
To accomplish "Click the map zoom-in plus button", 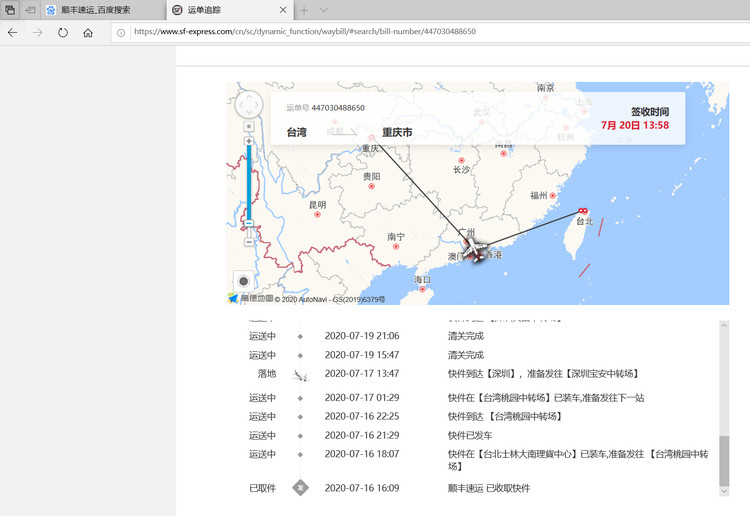I will (x=249, y=141).
